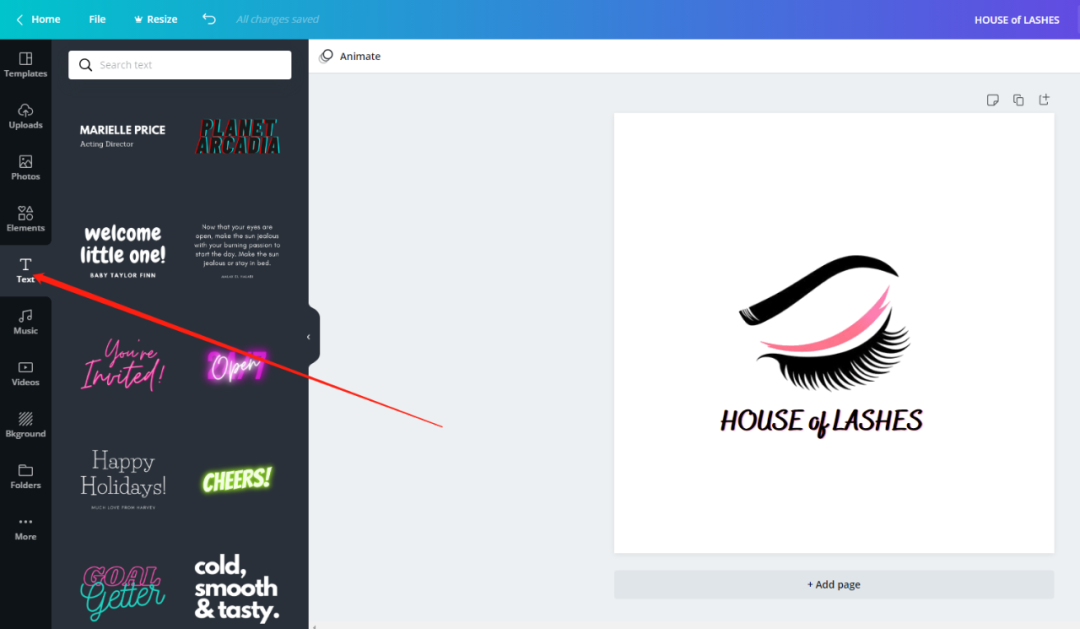Viewport: 1080px width, 629px height.
Task: Open the Photos sidebar panel
Action: 25,168
